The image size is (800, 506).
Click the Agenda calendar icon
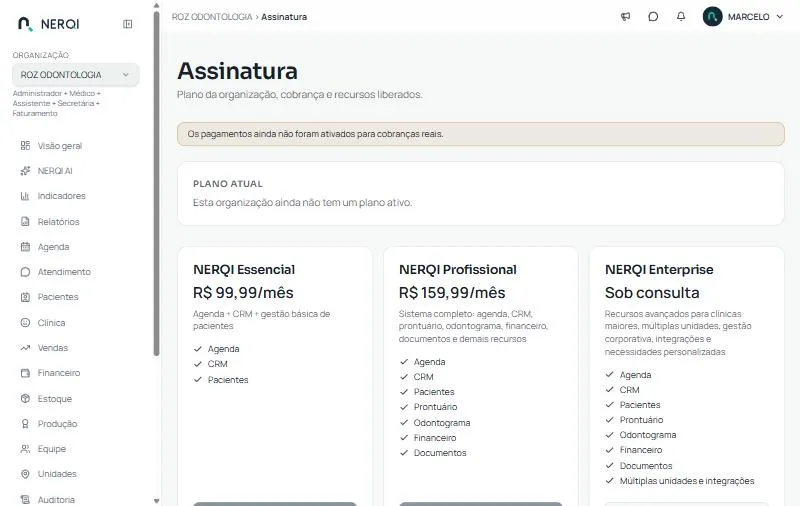click(25, 247)
